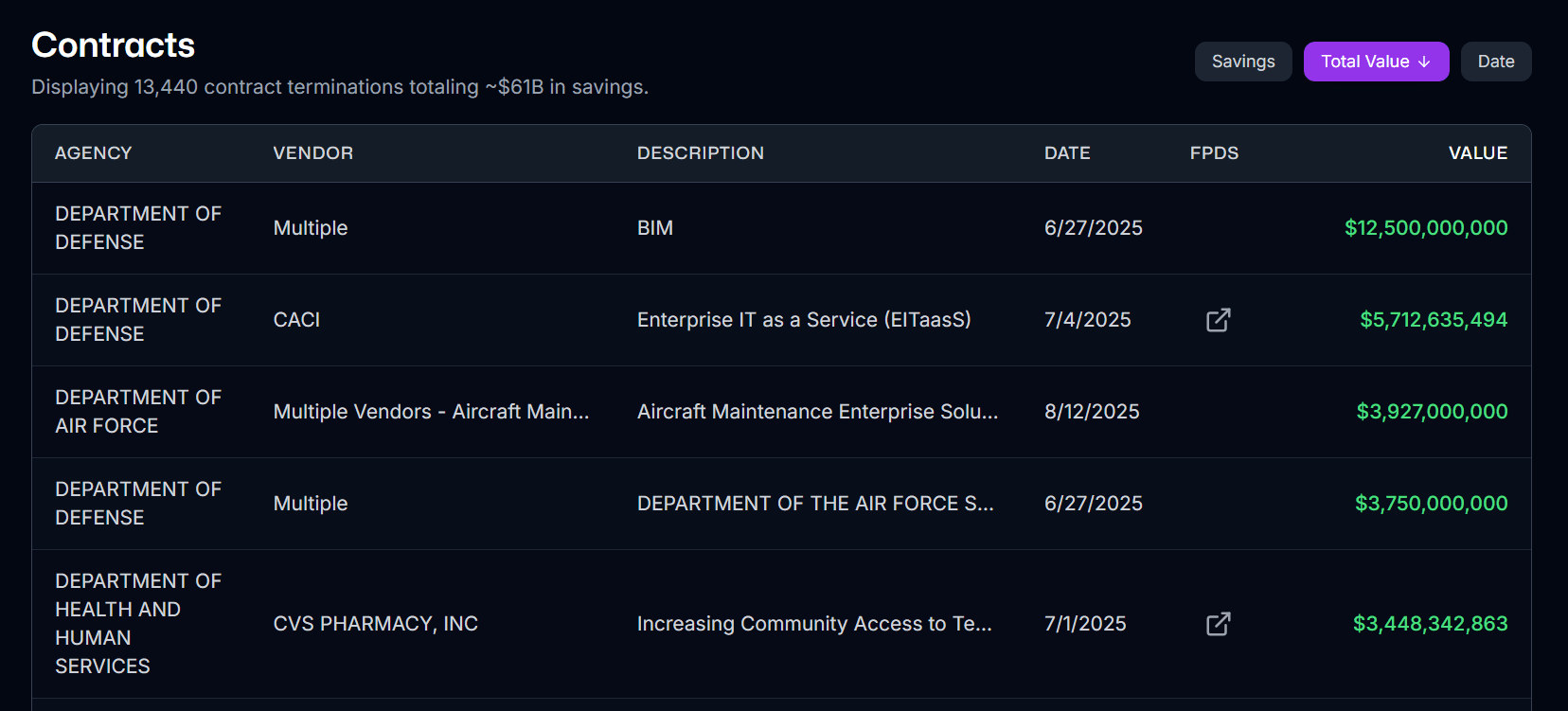Click the Department of Air Force agency cell
The image size is (1568, 711).
(138, 412)
